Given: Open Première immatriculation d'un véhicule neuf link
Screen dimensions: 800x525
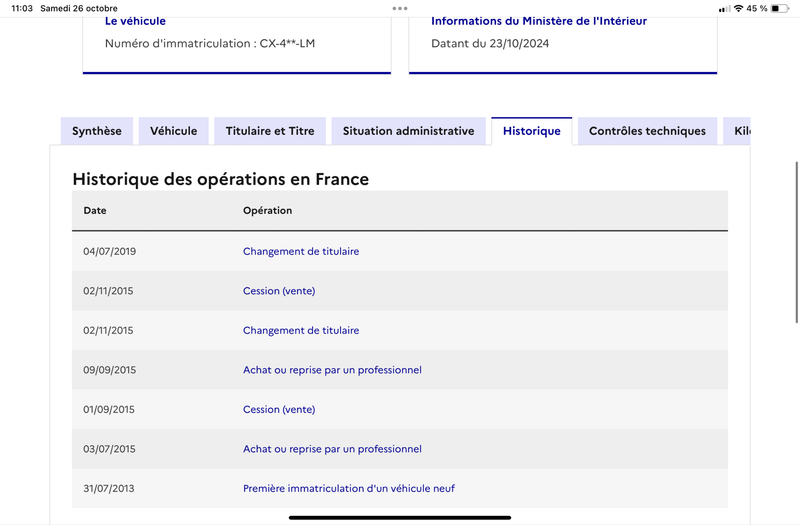Looking at the screenshot, I should coord(349,488).
